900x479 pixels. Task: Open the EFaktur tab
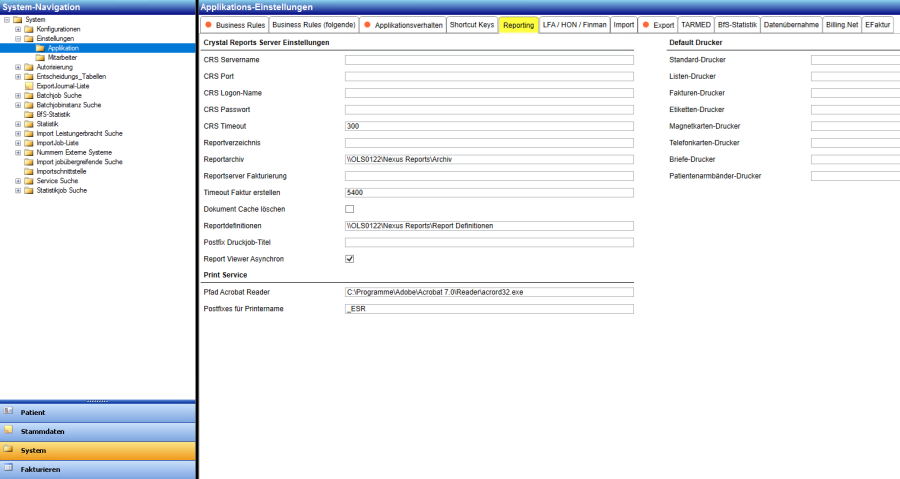[x=878, y=25]
